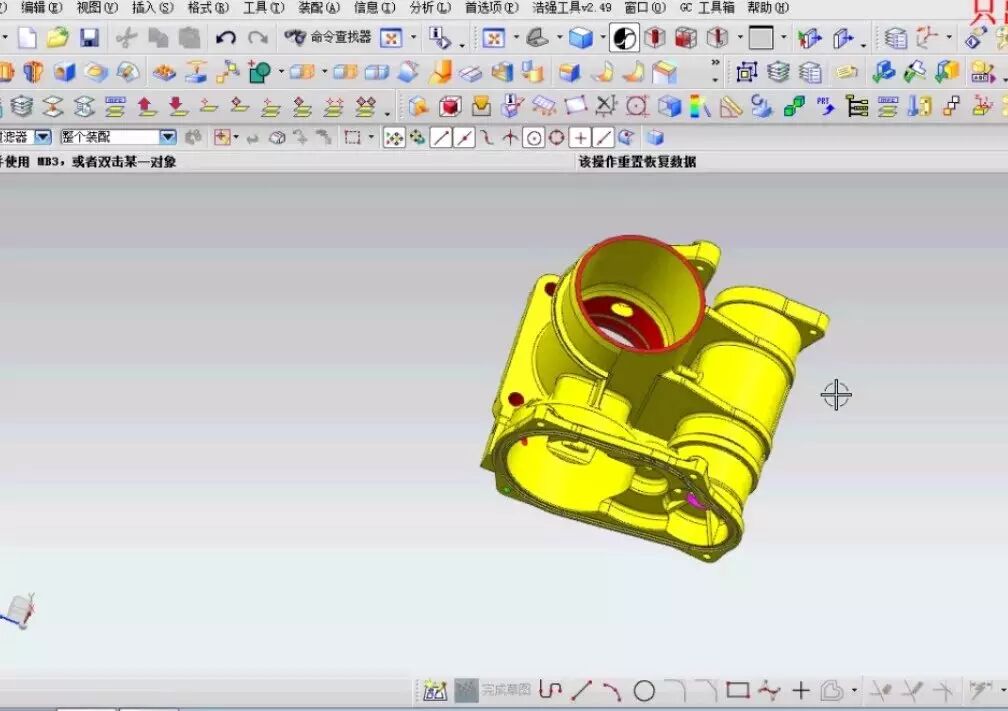Open the 装配 (Assembly) menu
Viewport: 1008px width, 711px height.
[x=319, y=7]
